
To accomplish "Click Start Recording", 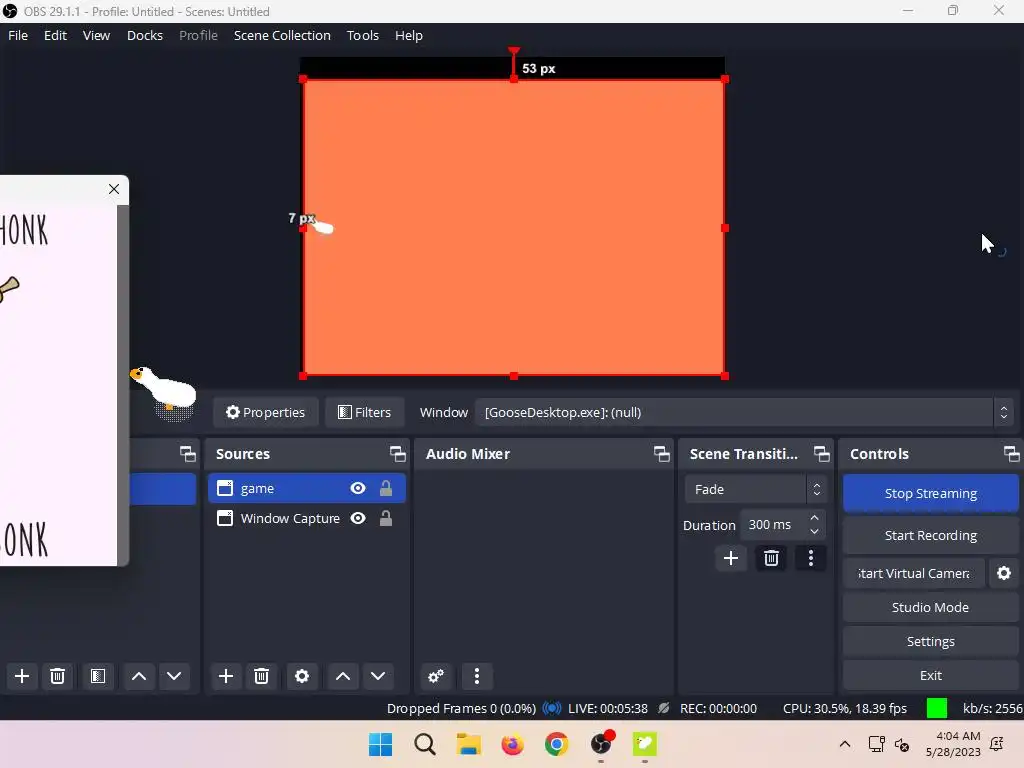I will coord(931,535).
